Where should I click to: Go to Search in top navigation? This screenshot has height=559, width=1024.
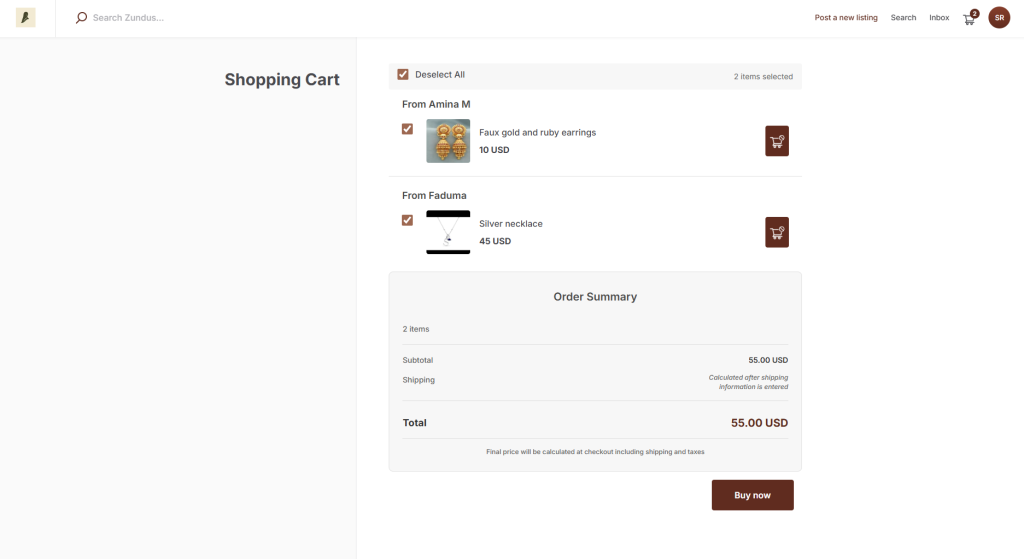tap(903, 18)
